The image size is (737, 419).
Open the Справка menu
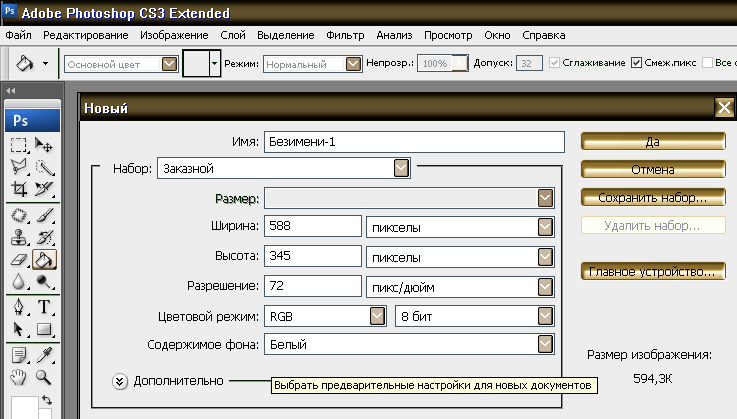[x=544, y=35]
